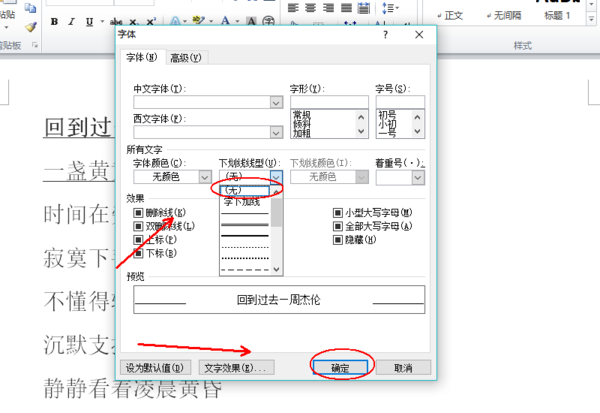Click the enclosed character icon
The image size is (600, 413).
tap(269, 21)
